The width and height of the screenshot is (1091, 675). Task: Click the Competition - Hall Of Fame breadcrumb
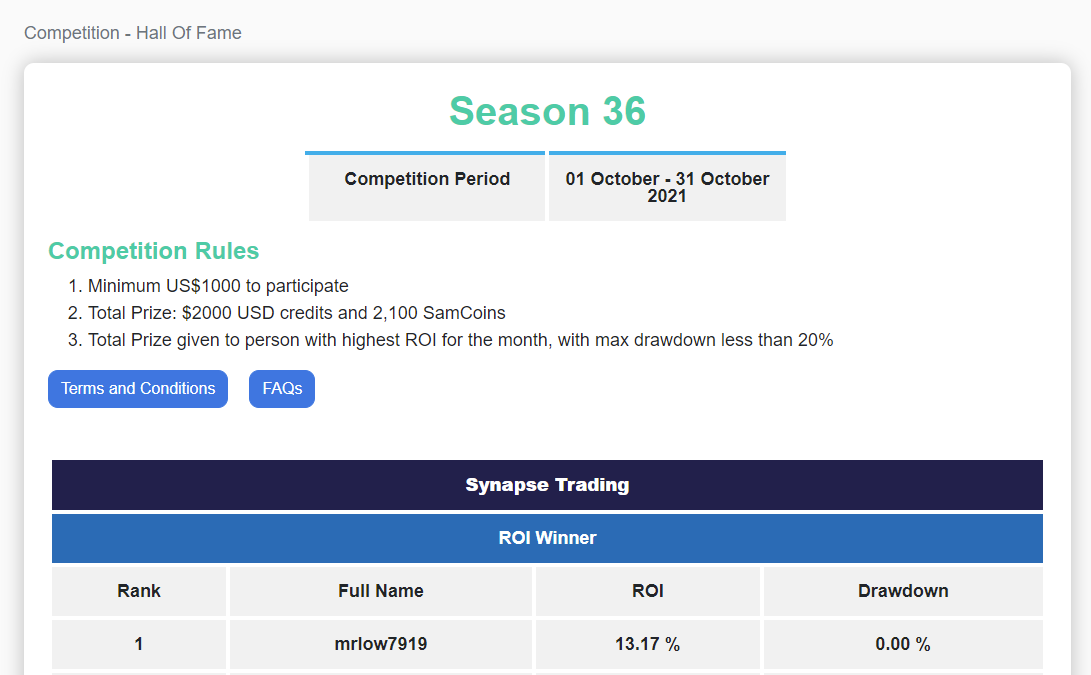coord(133,33)
